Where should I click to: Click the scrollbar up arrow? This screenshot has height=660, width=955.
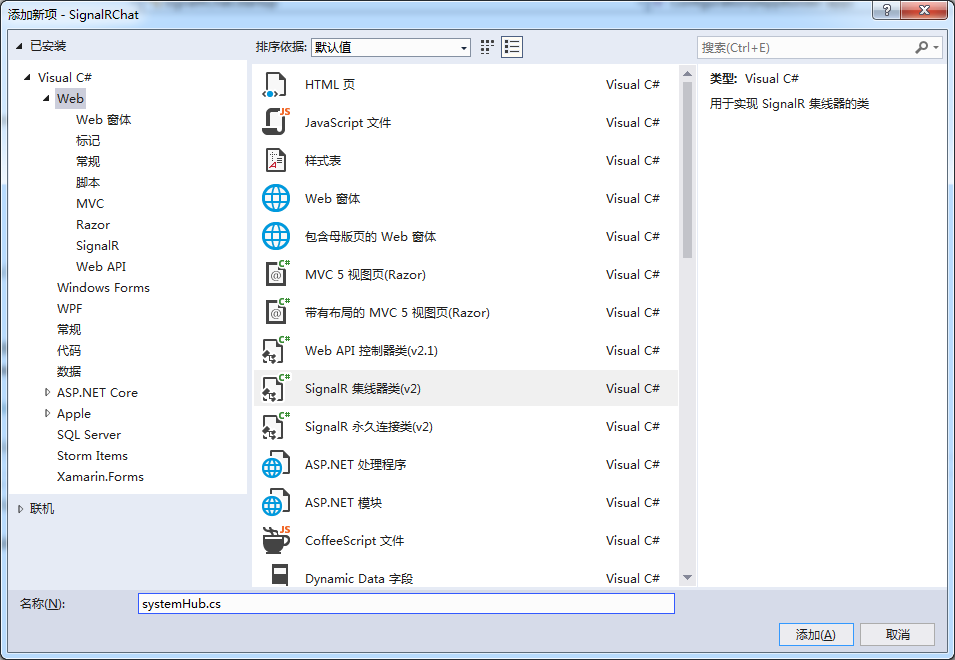tap(687, 74)
